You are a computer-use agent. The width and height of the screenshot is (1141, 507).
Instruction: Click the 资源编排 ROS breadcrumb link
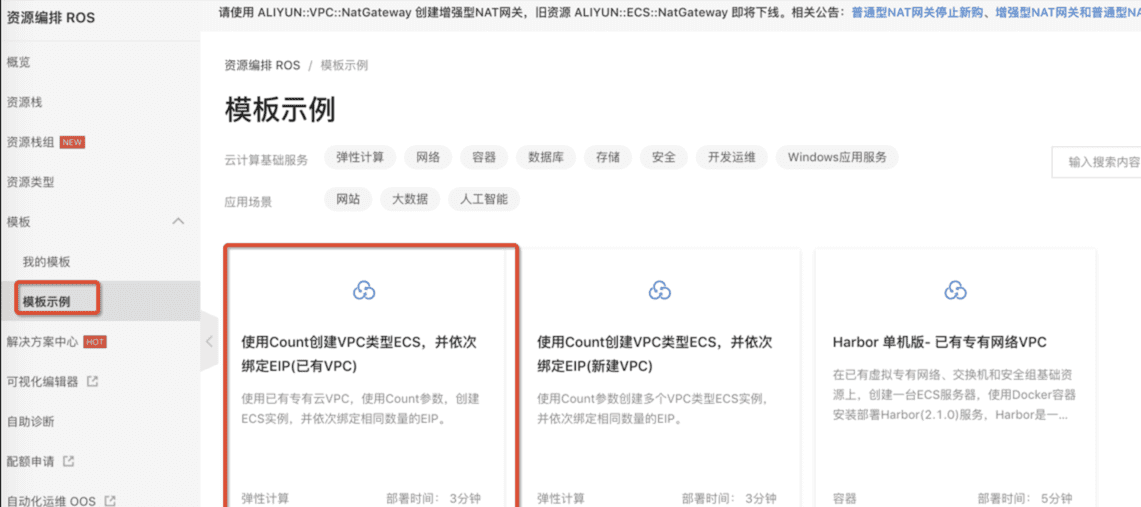click(262, 65)
